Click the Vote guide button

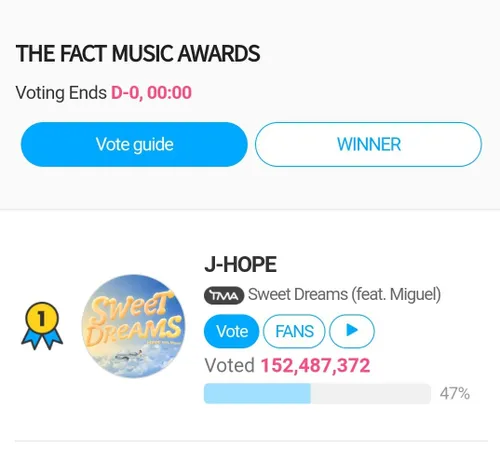tap(134, 144)
